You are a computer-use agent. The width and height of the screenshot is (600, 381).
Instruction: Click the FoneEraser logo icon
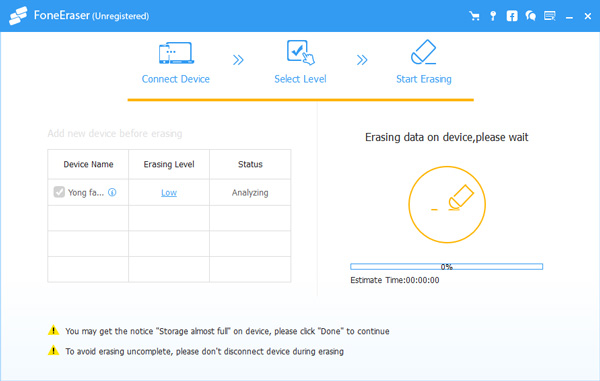18,16
